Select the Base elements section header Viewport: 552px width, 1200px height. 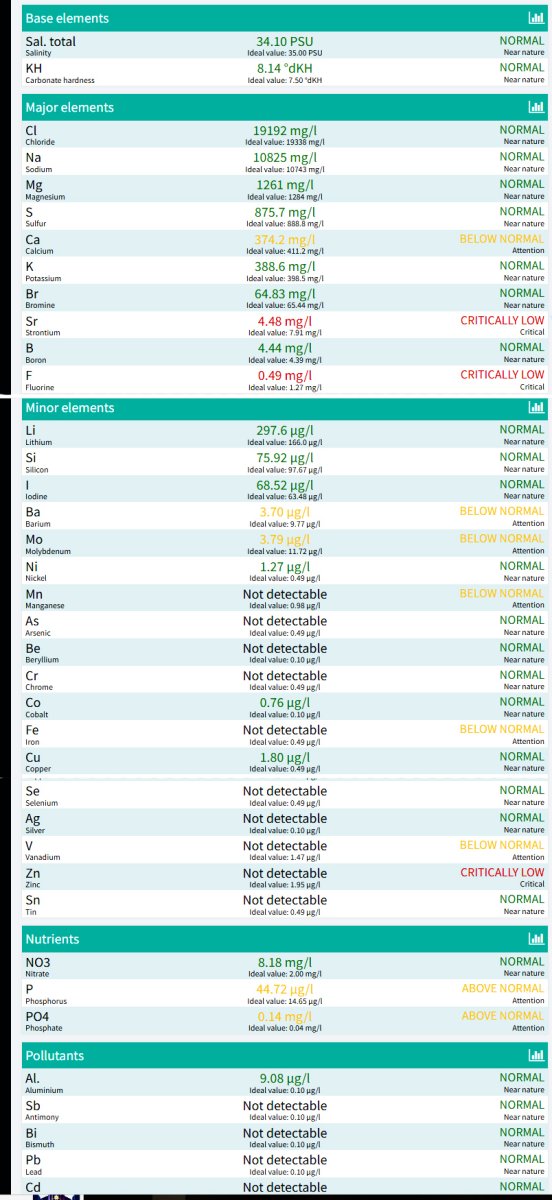point(285,18)
